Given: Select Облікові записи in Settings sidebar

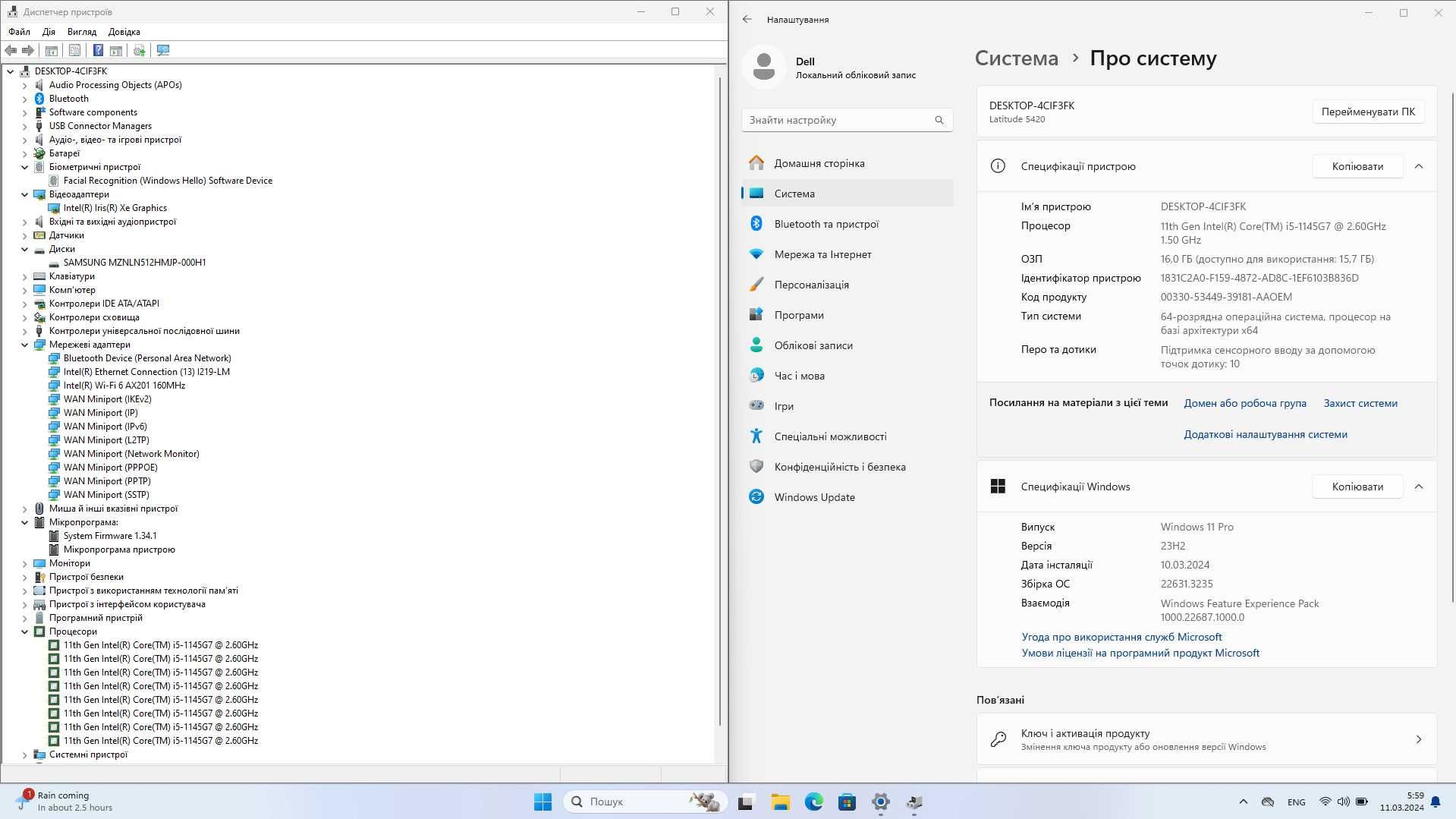Looking at the screenshot, I should point(847,345).
